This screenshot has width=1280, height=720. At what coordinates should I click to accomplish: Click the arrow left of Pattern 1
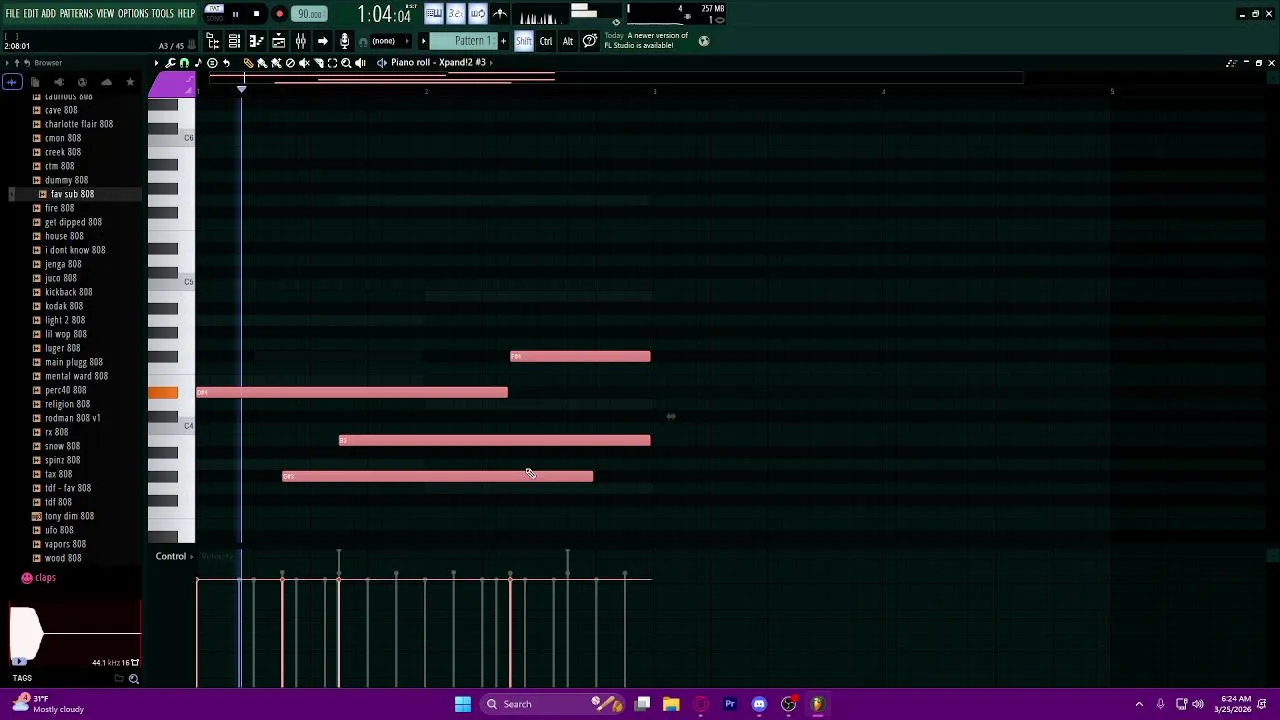(x=423, y=41)
